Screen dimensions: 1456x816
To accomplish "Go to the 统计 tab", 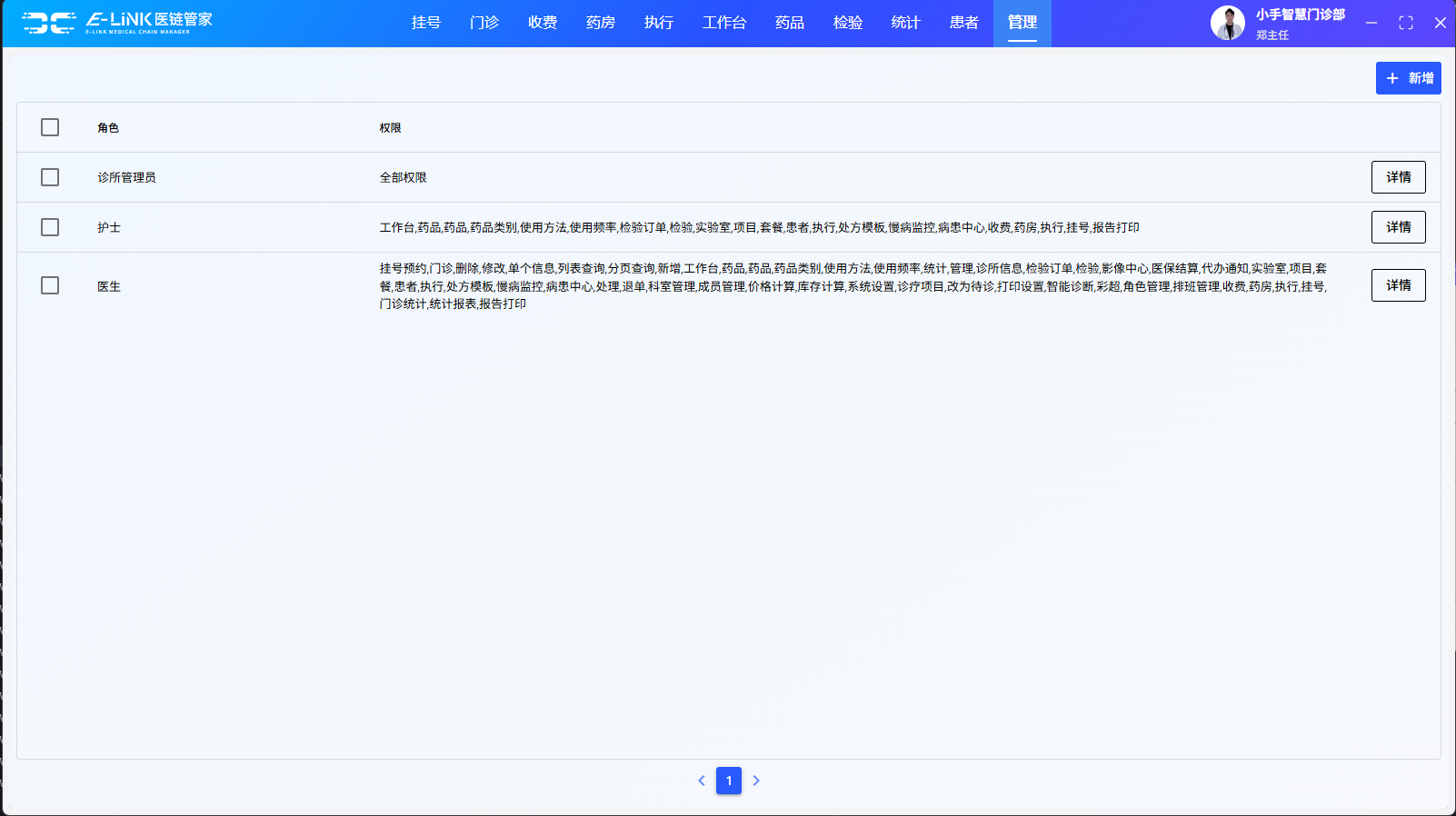I will pyautogui.click(x=906, y=23).
